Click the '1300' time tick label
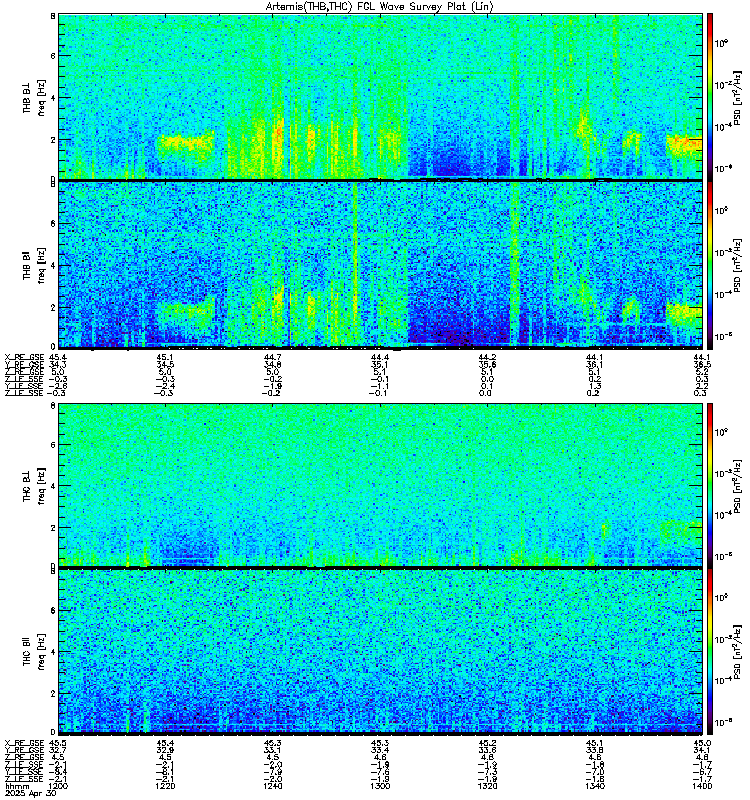The image size is (750, 800). tap(380, 786)
